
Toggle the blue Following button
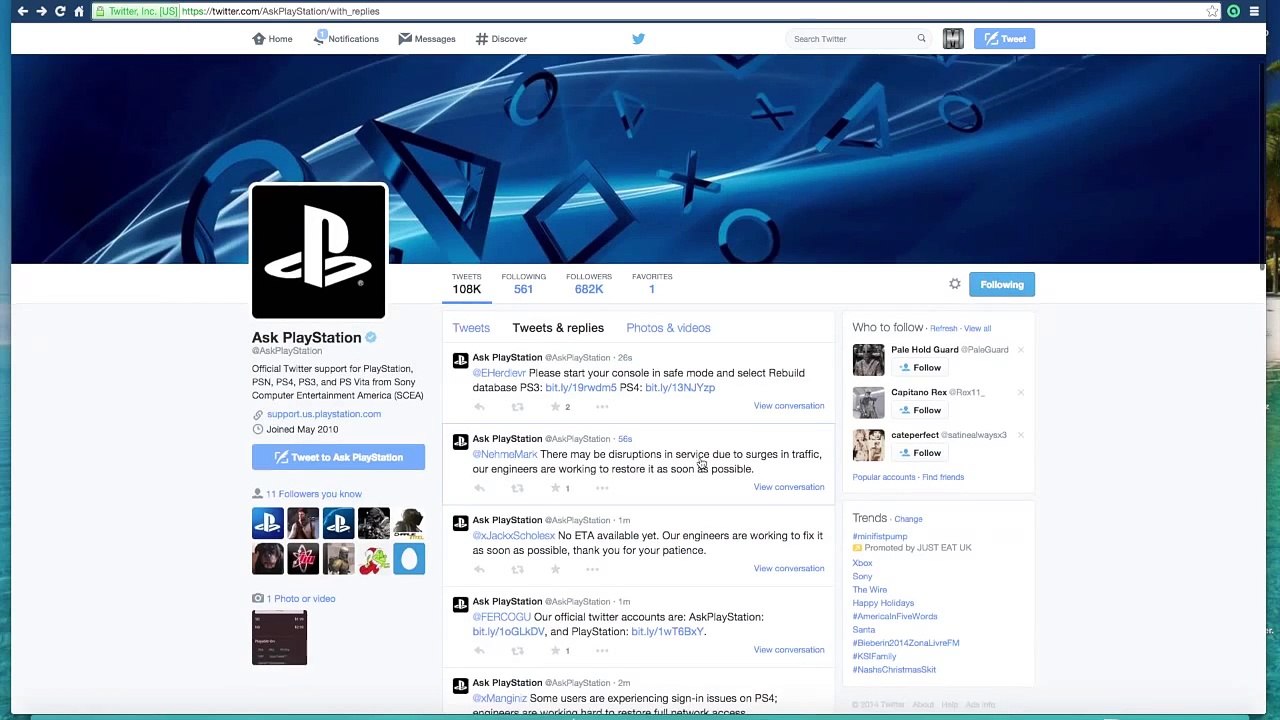click(1002, 285)
